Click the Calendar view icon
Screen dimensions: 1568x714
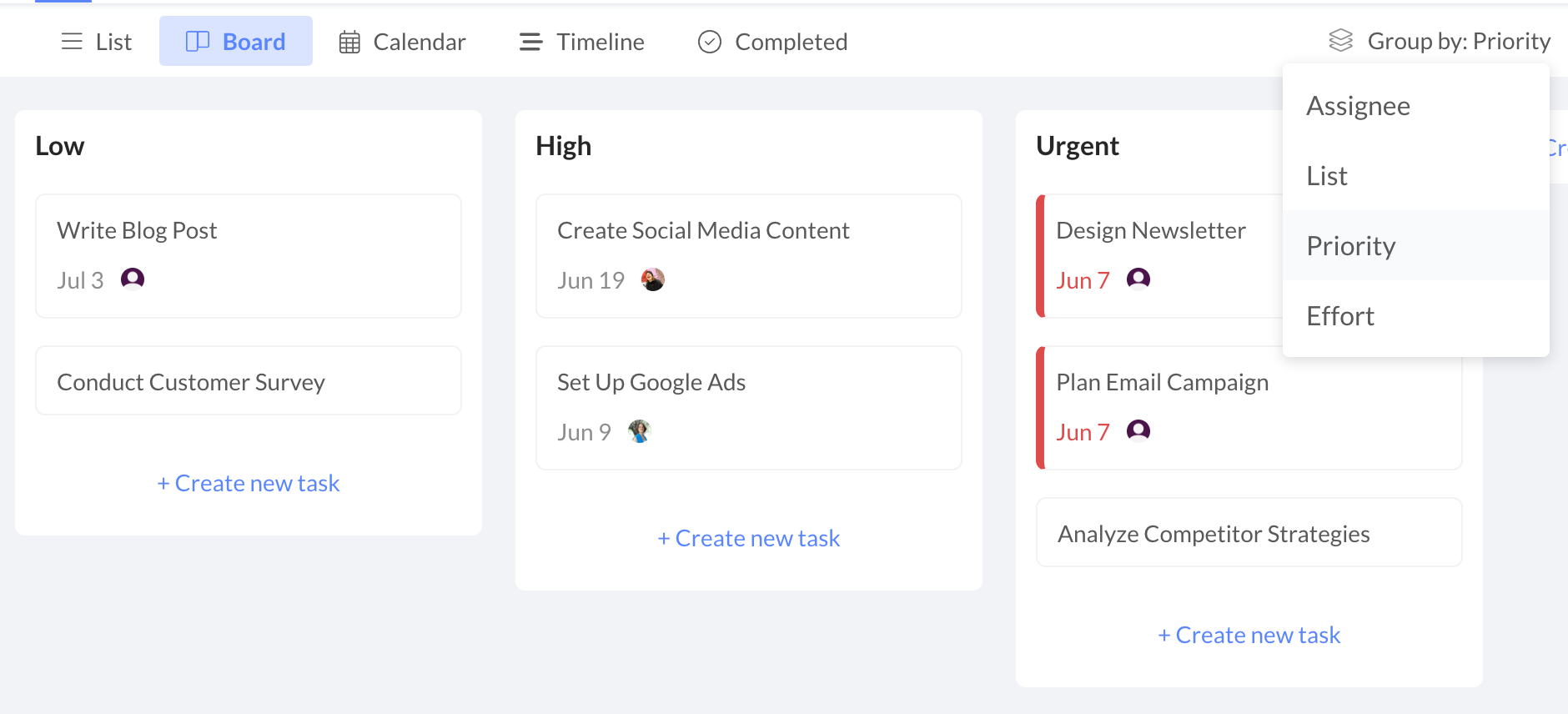click(349, 41)
